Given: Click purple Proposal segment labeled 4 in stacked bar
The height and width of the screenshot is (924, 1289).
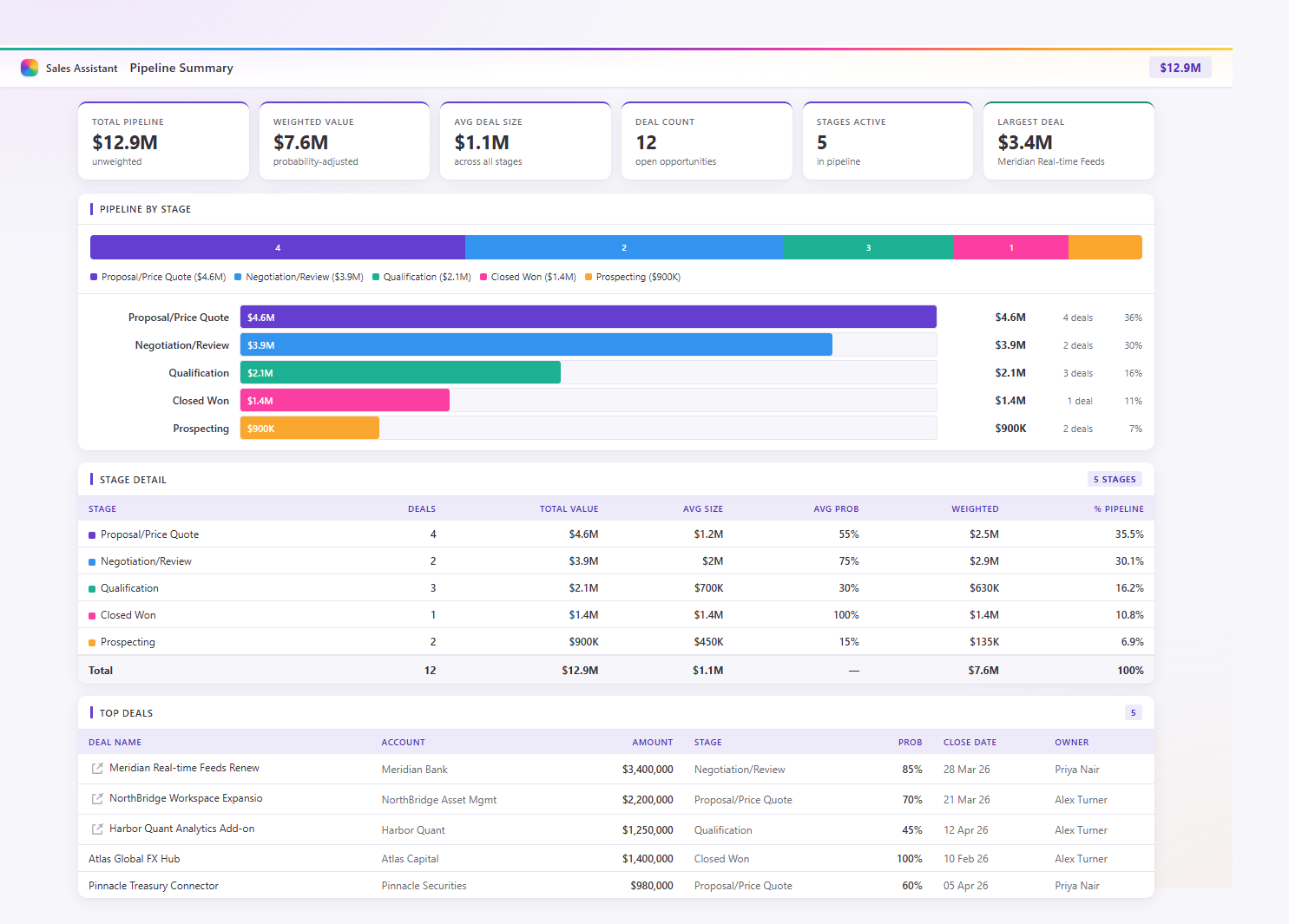Looking at the screenshot, I should tap(278, 247).
